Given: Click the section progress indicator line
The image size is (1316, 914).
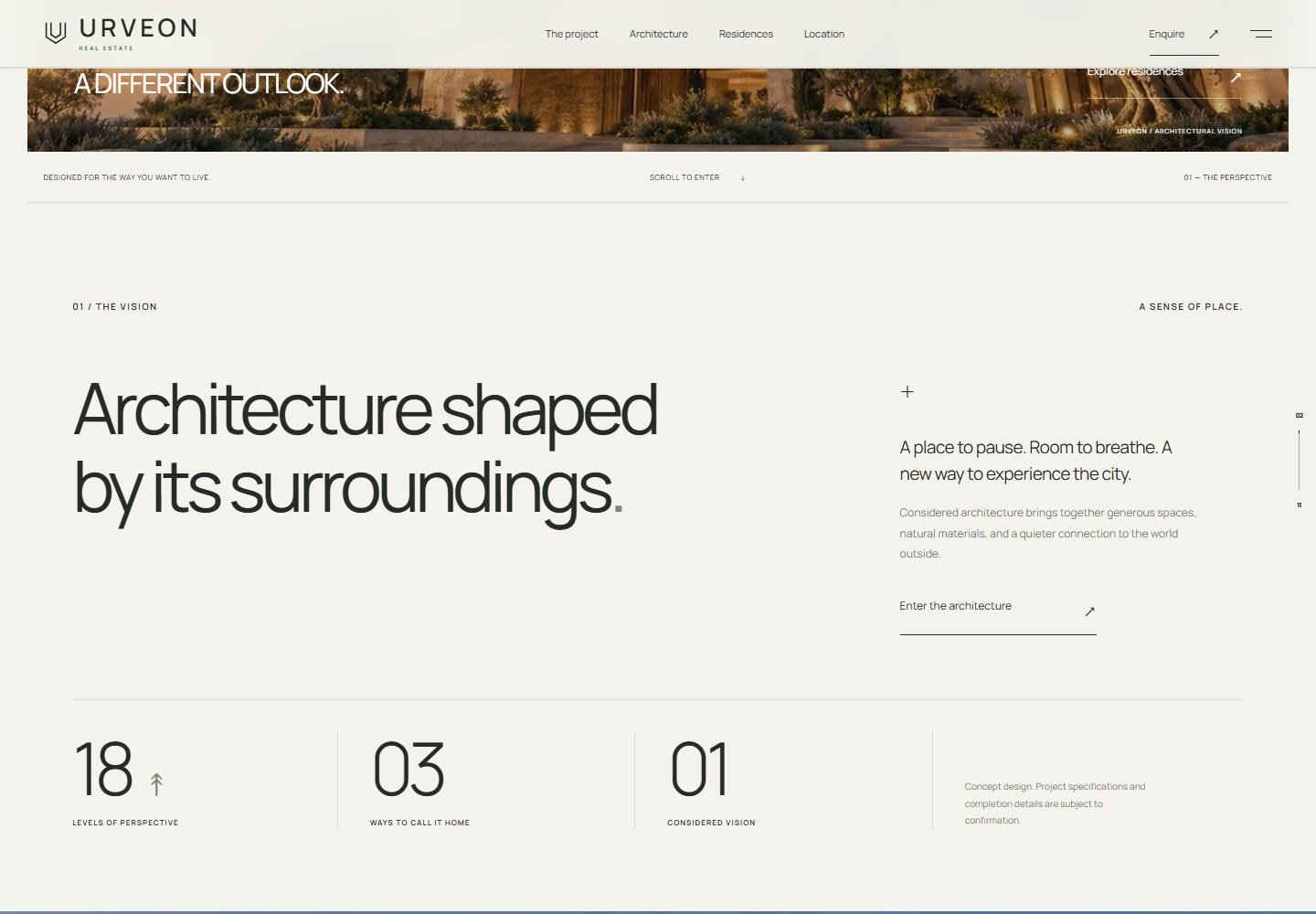Looking at the screenshot, I should pyautogui.click(x=1299, y=460).
